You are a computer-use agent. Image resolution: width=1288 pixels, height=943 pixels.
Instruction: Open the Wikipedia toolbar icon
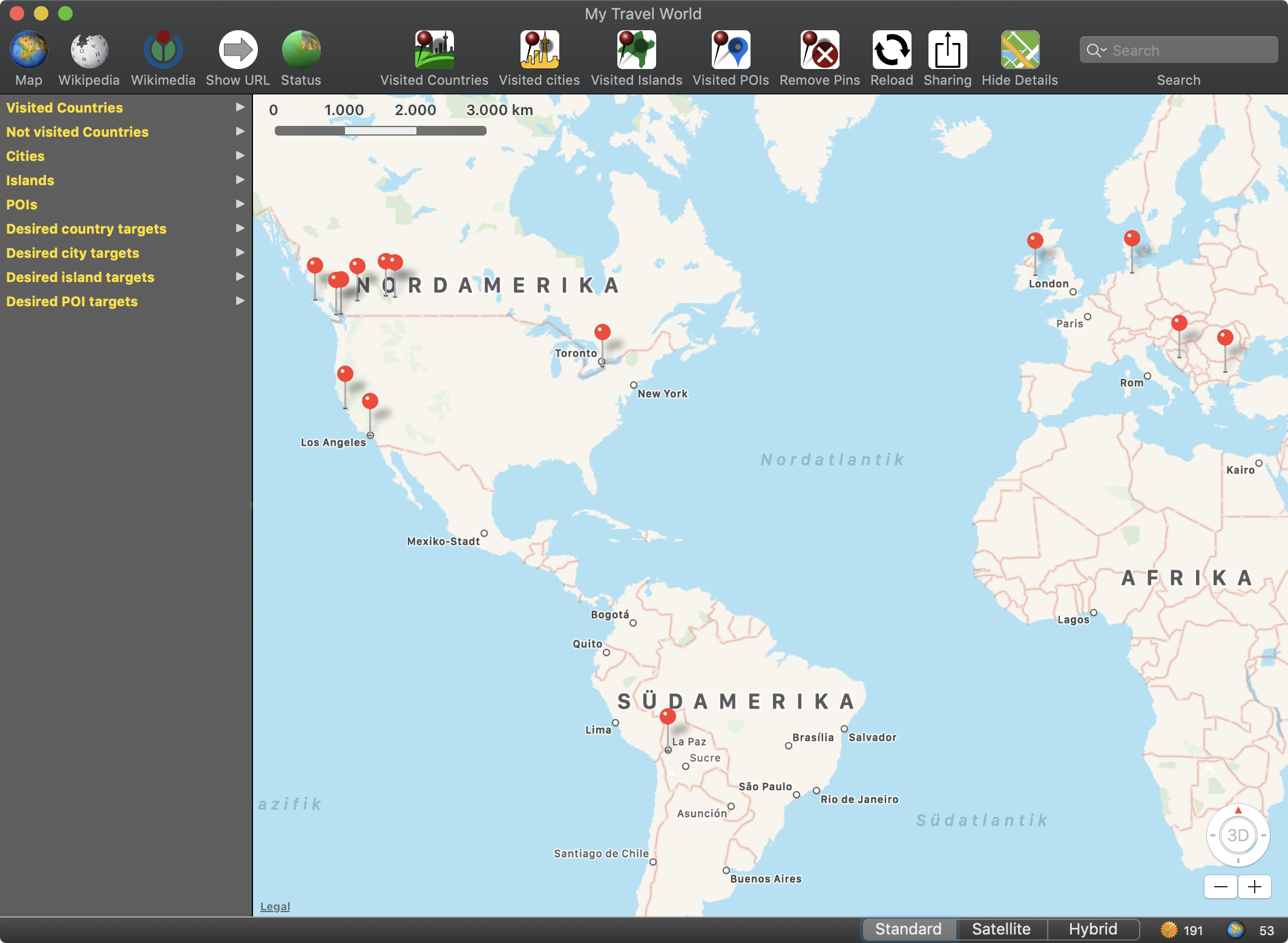point(89,50)
